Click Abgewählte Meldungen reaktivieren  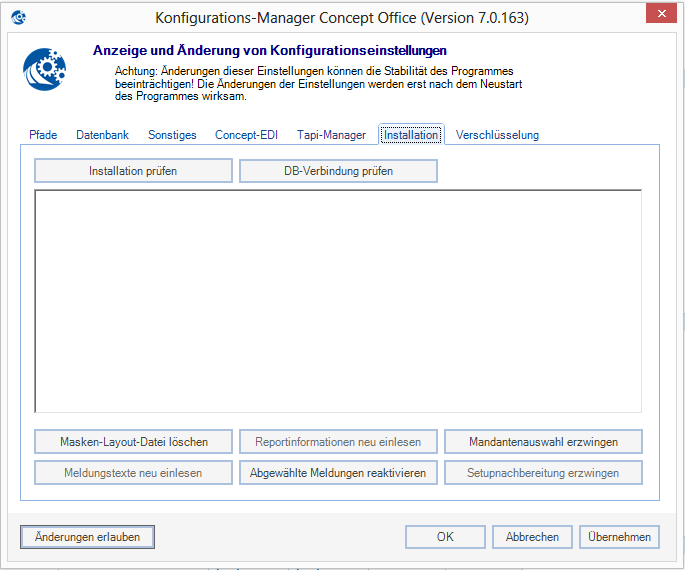tap(338, 473)
